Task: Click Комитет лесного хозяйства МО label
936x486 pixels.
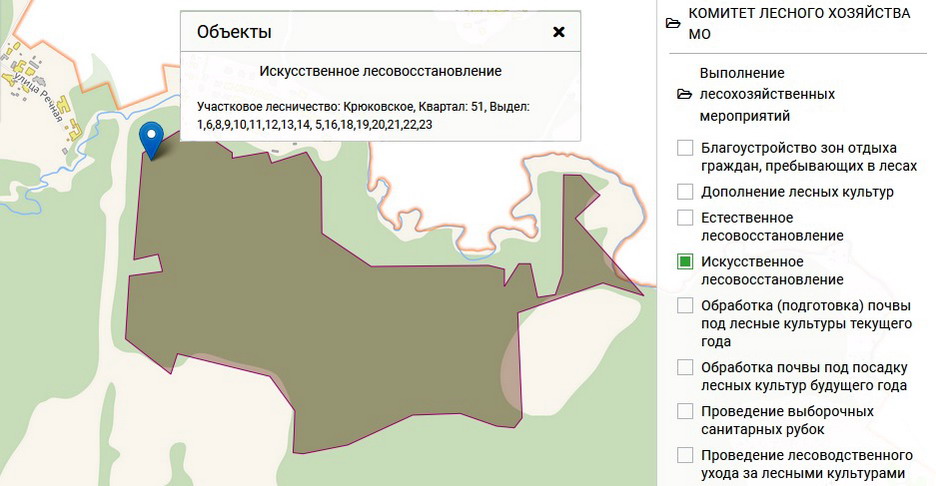Action: pyautogui.click(x=799, y=23)
